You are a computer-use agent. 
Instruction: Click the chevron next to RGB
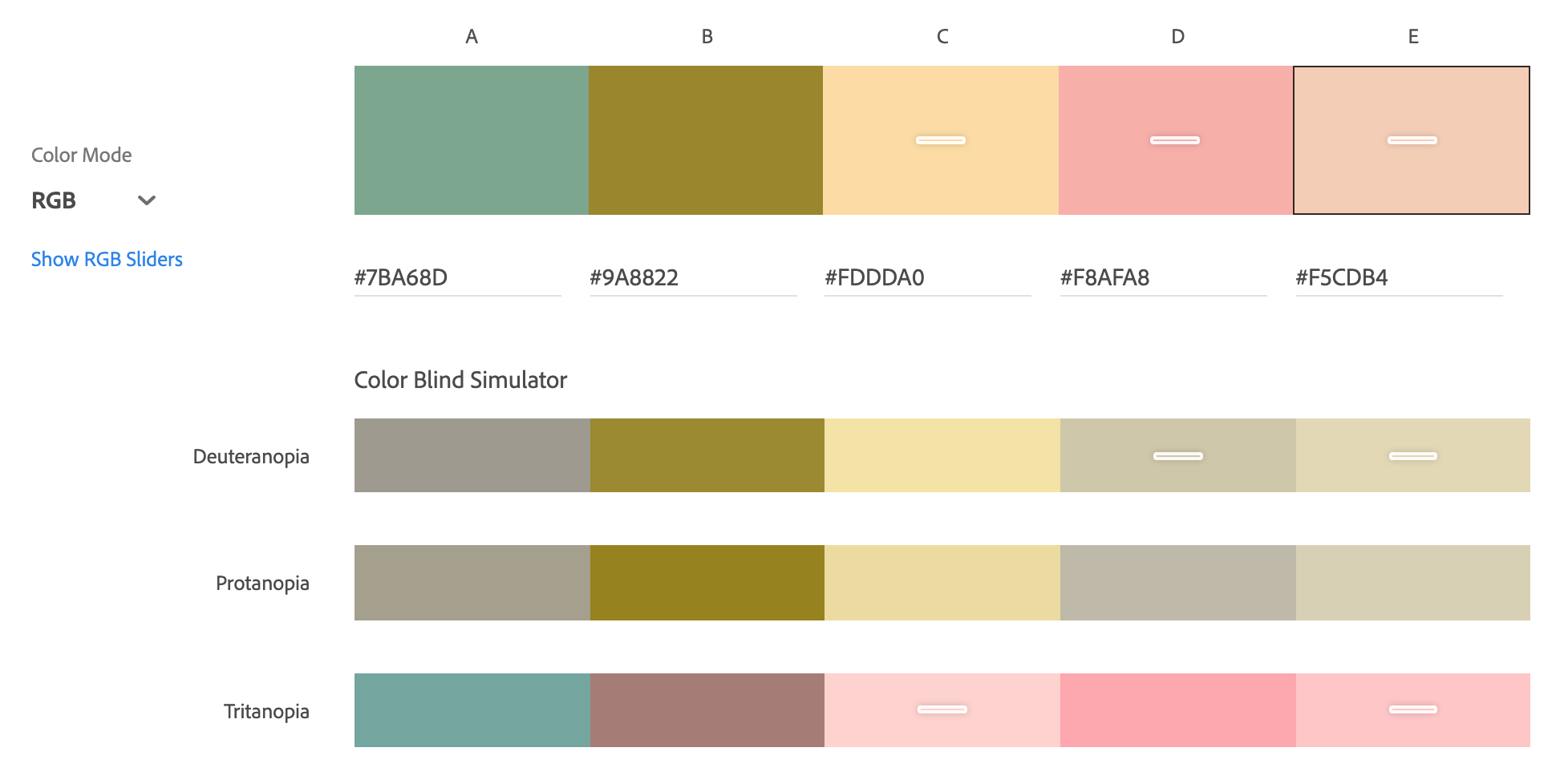point(147,200)
